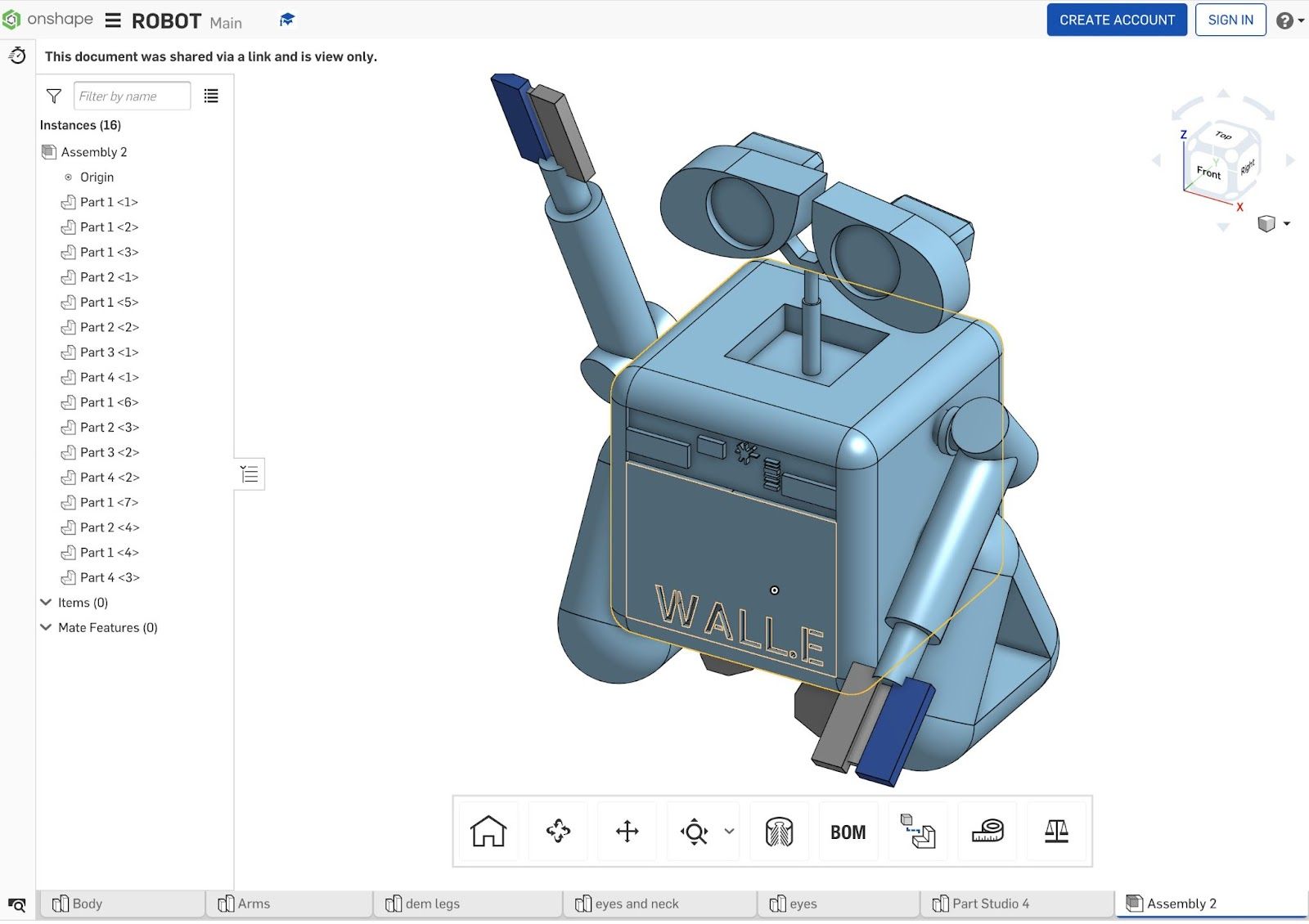Open the mass properties scale icon

pyautogui.click(x=1056, y=832)
